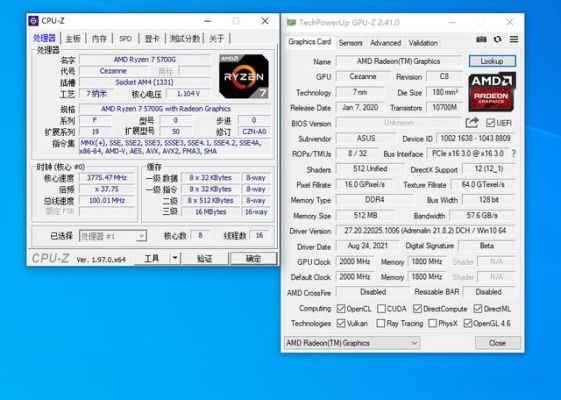Click the 工具 button in CPU-Z
561x400 pixels.
pyautogui.click(x=152, y=258)
